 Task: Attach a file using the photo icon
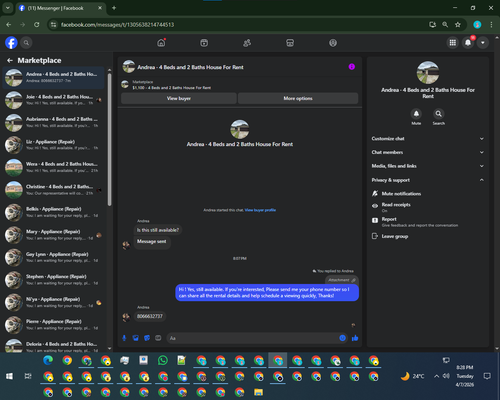click(x=136, y=338)
